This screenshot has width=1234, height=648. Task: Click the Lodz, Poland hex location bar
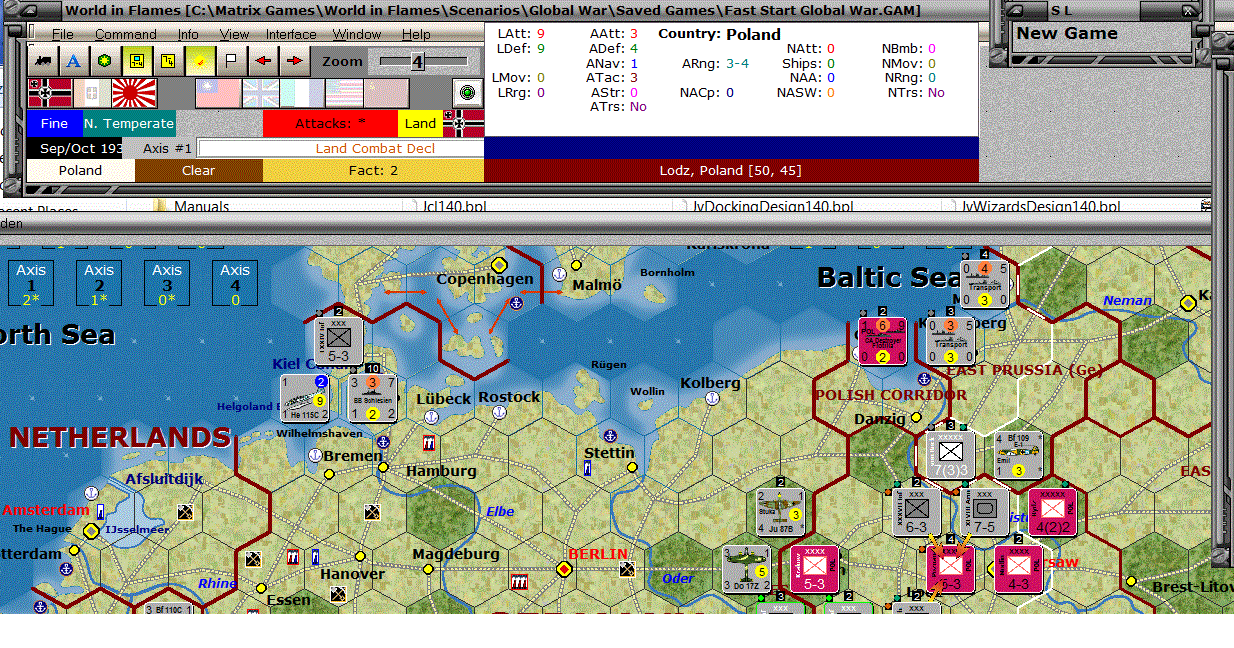730,171
